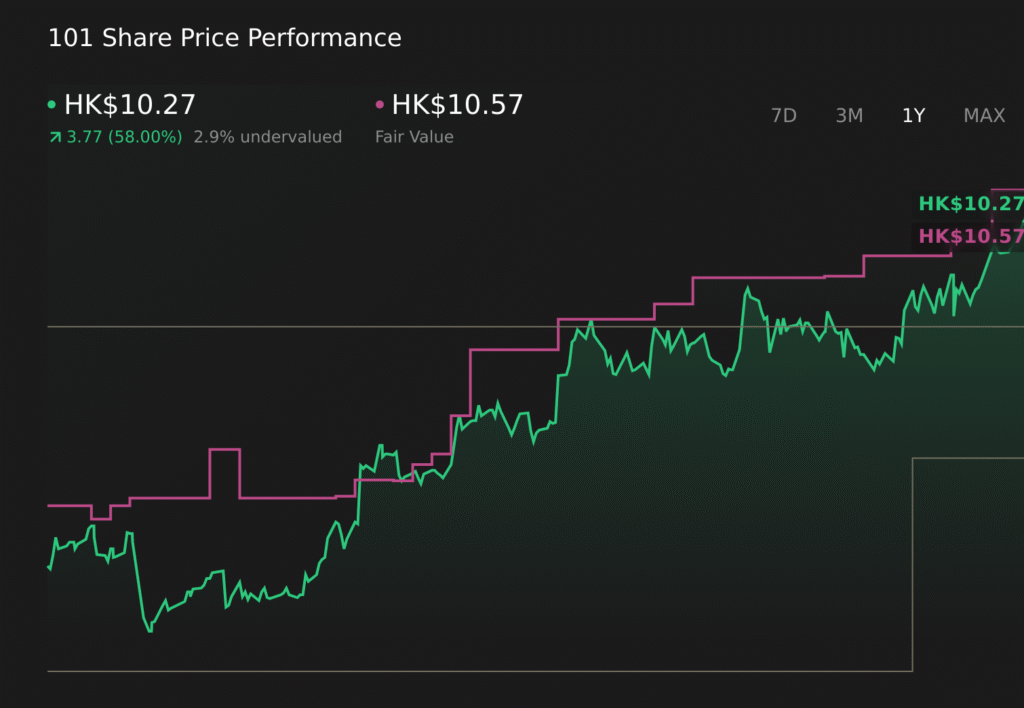The height and width of the screenshot is (708, 1024).
Task: Click the HK$10.27 label beside the chart
Action: [x=970, y=202]
